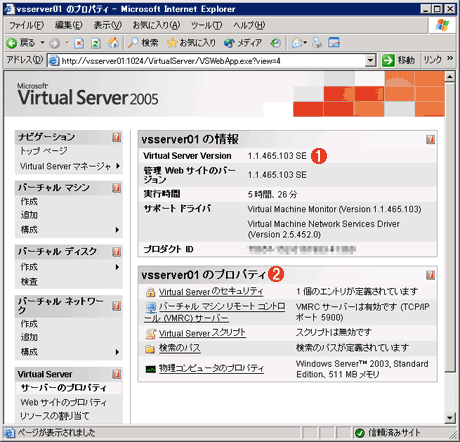The image size is (460, 442).
Task: Expand the toolbar overflow chevron next to リンク
Action: coord(450,59)
